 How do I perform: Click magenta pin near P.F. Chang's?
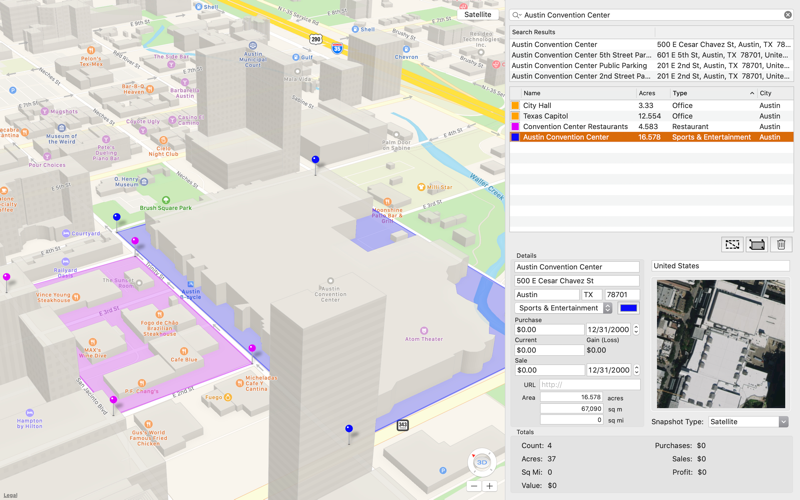tap(113, 399)
